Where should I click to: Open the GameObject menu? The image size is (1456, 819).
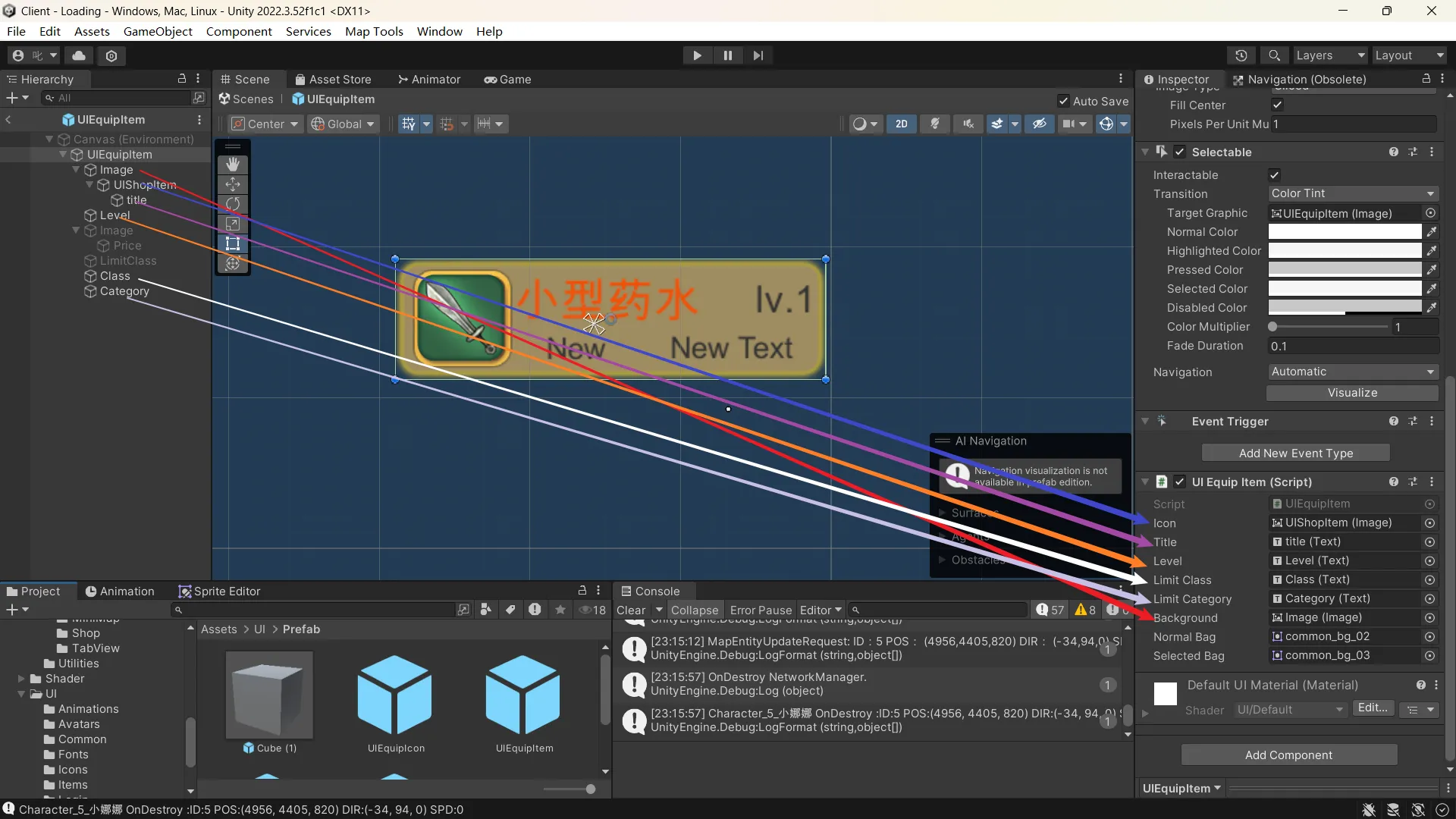coord(158,31)
